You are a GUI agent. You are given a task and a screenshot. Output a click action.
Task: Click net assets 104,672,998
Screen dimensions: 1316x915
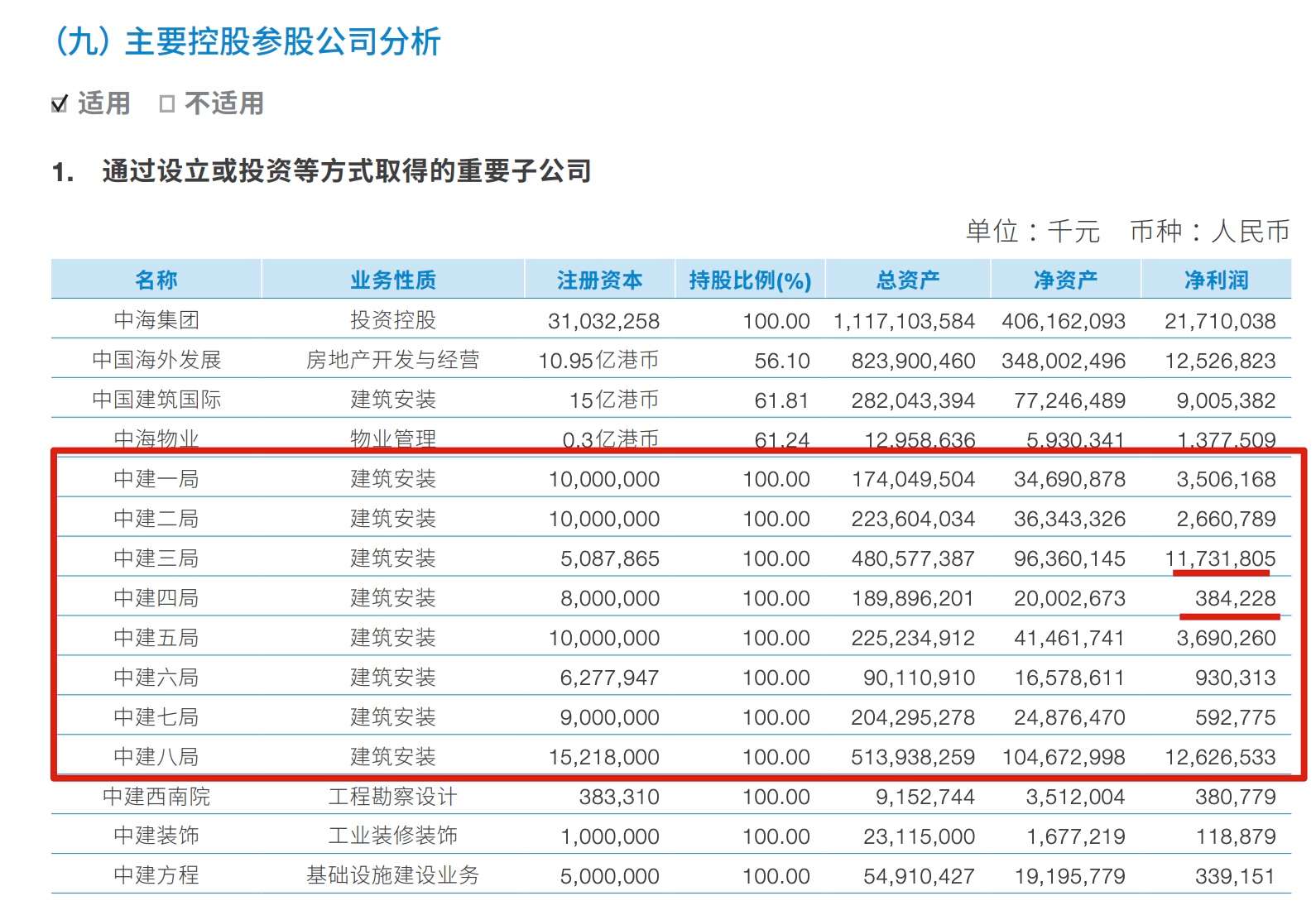[x=1064, y=758]
